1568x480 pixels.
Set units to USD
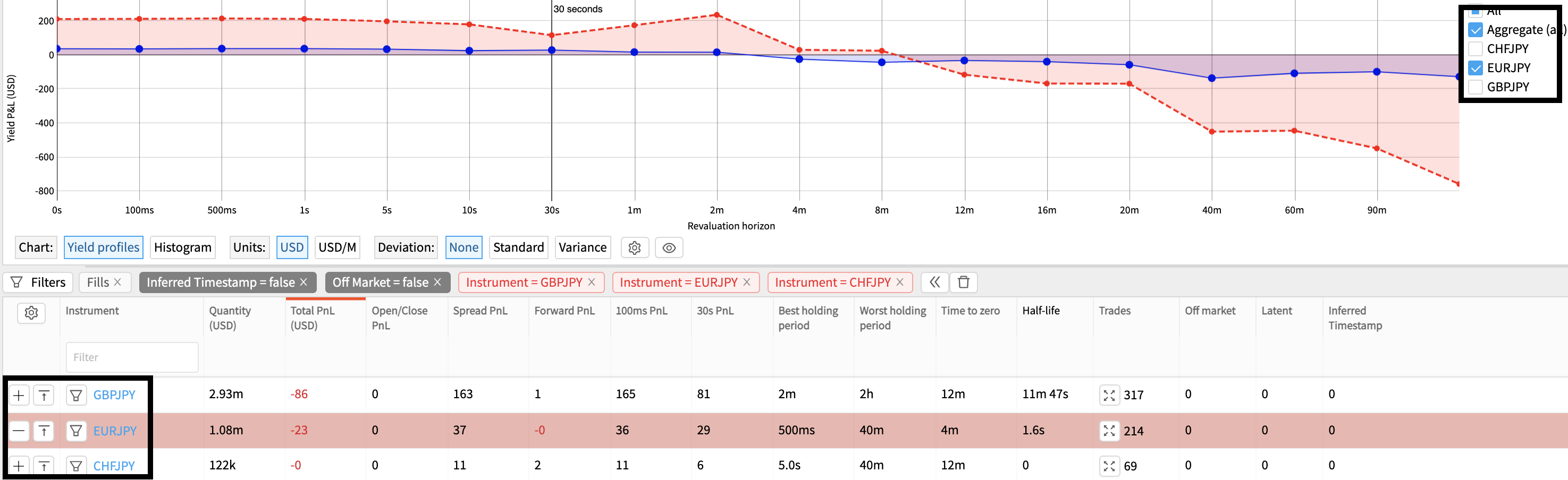click(x=292, y=247)
